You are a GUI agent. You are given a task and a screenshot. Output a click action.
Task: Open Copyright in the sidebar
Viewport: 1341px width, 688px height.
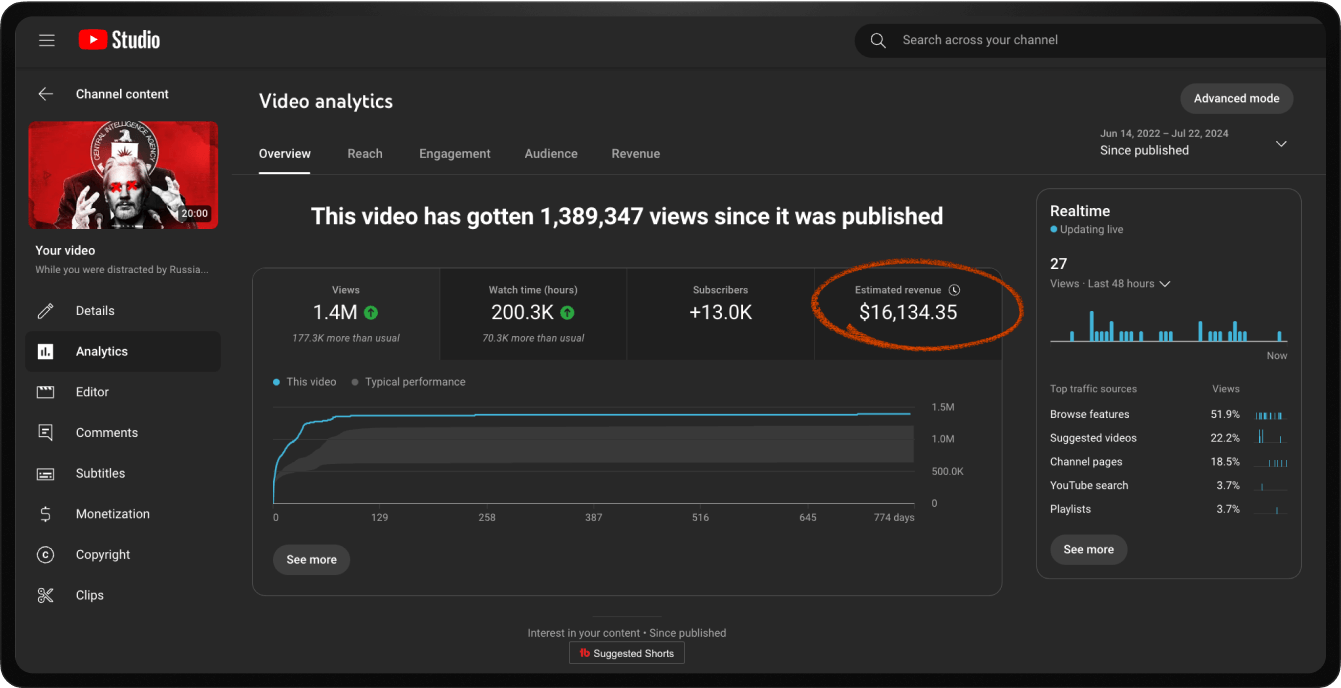coord(123,555)
